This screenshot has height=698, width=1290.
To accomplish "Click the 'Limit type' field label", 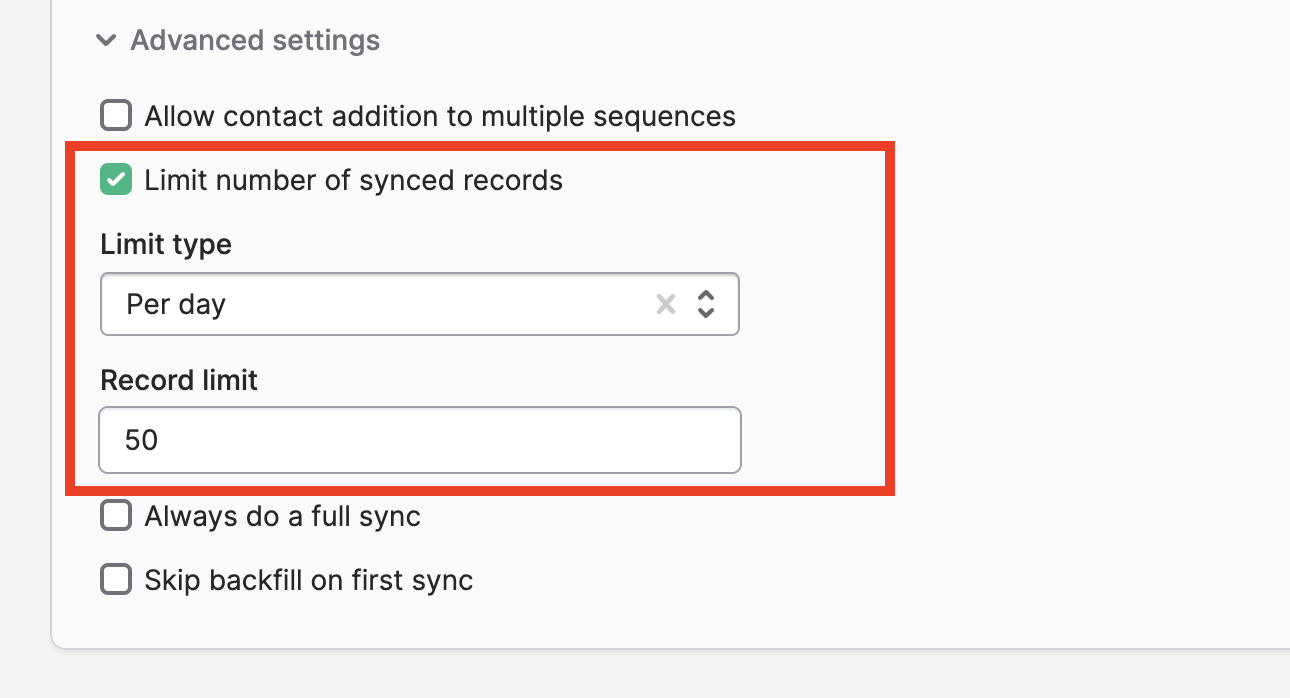I will 166,245.
